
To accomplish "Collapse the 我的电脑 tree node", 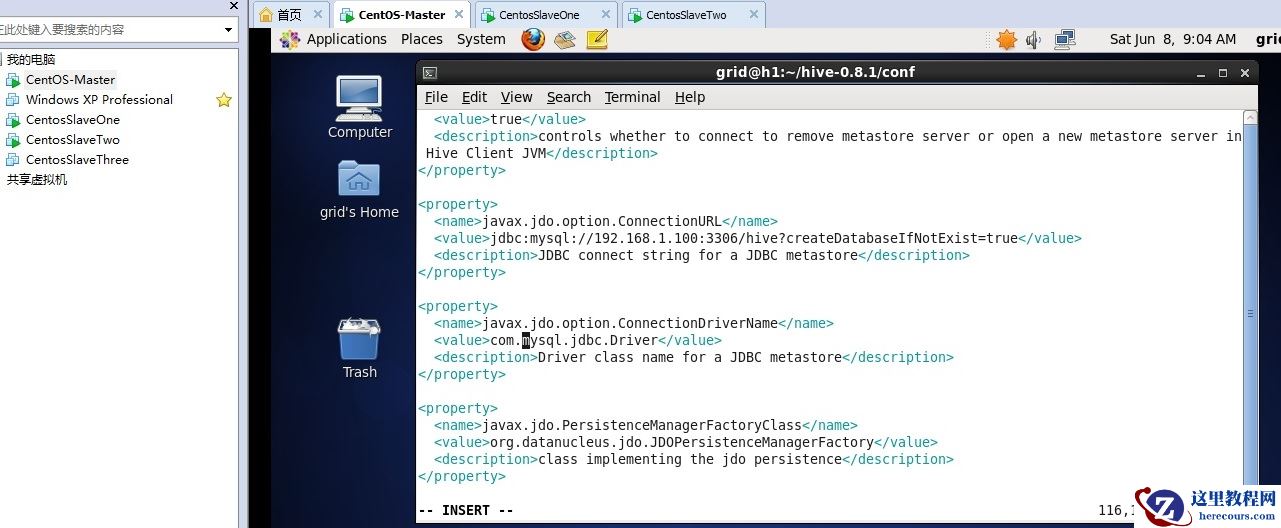I will (3, 60).
